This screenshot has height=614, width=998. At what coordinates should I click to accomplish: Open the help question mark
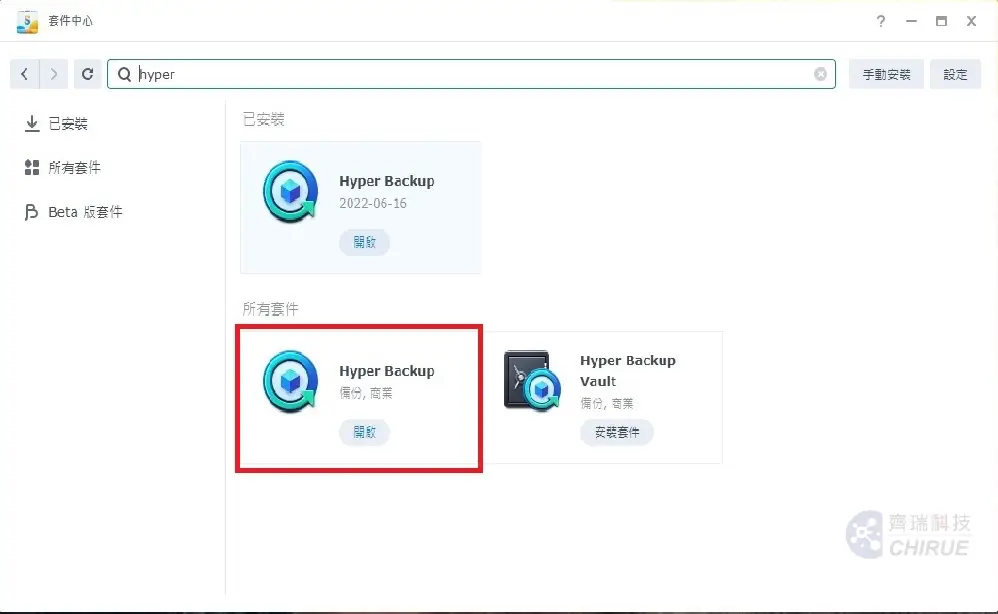coord(881,21)
